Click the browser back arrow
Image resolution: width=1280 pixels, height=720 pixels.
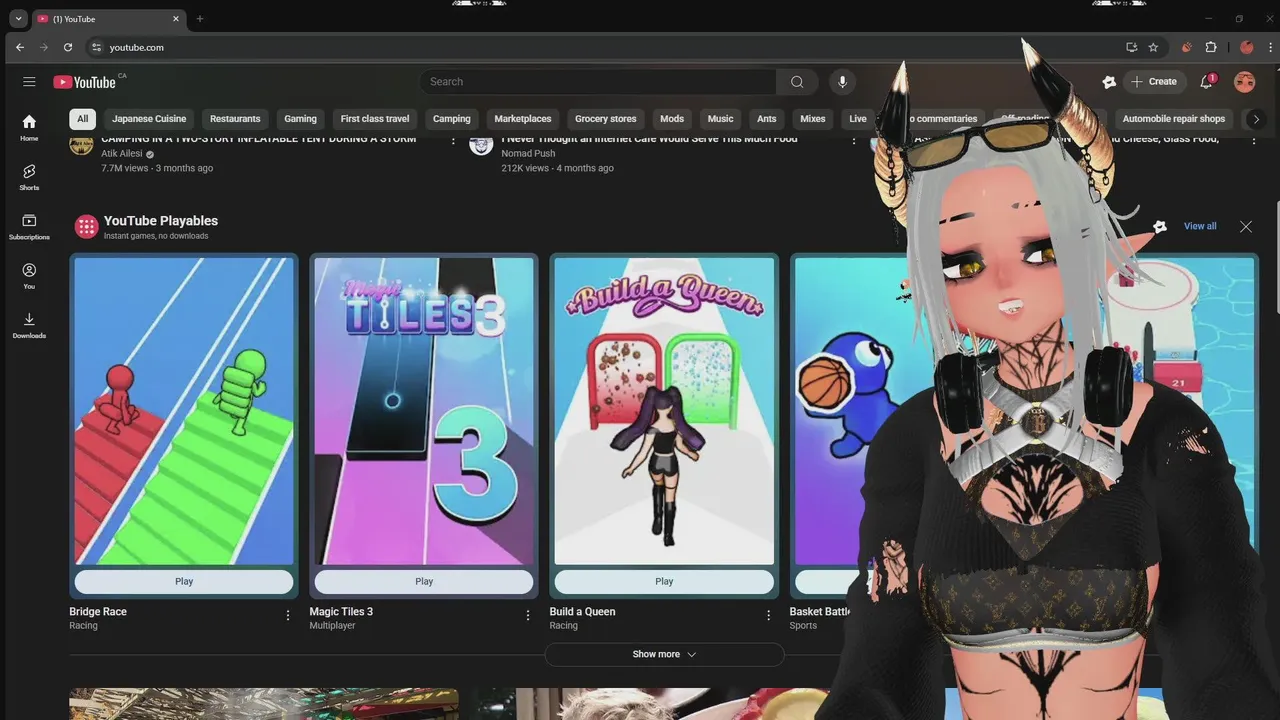click(x=20, y=47)
